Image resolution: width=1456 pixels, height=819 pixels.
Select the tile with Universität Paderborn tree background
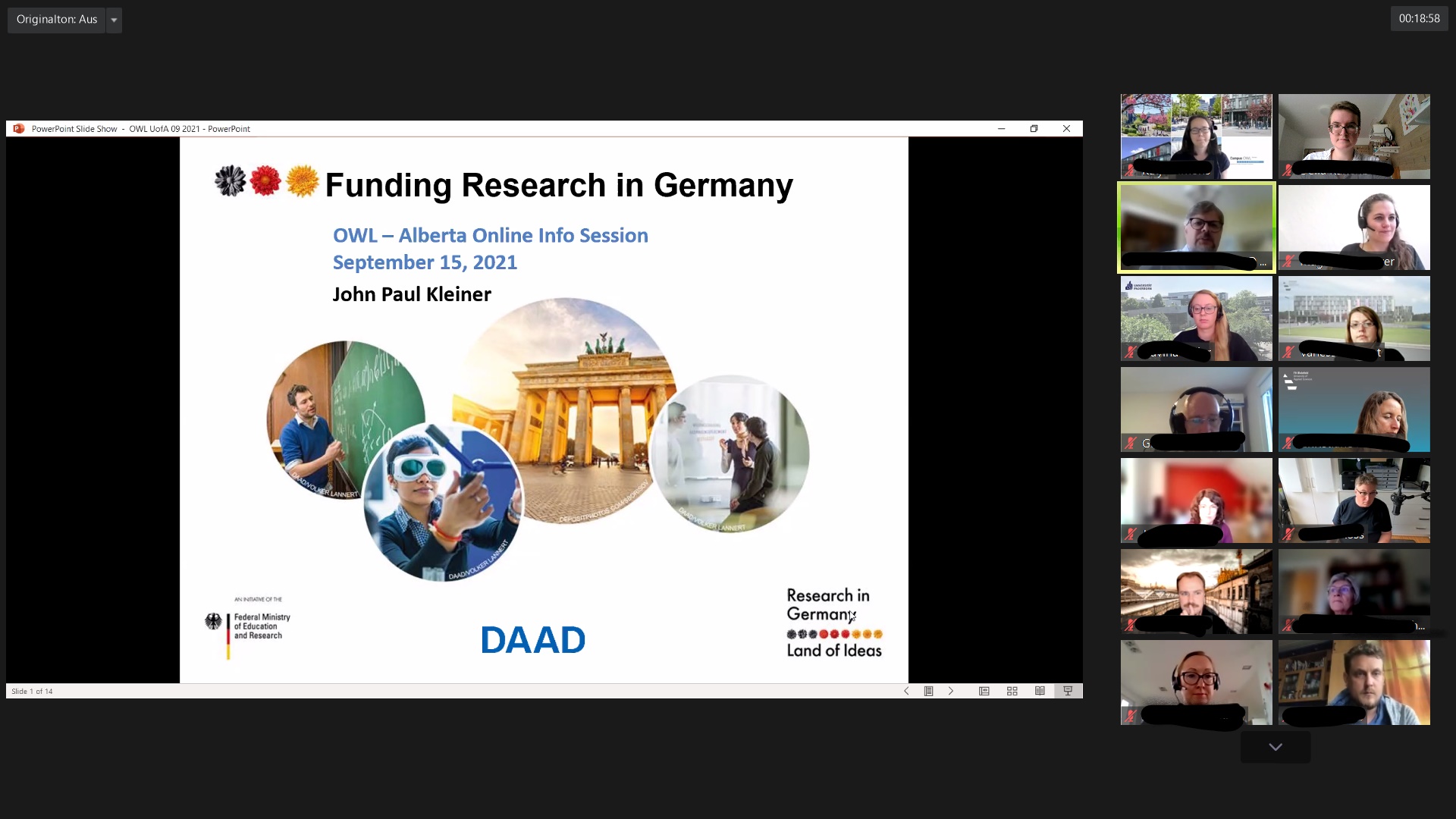pos(1197,318)
